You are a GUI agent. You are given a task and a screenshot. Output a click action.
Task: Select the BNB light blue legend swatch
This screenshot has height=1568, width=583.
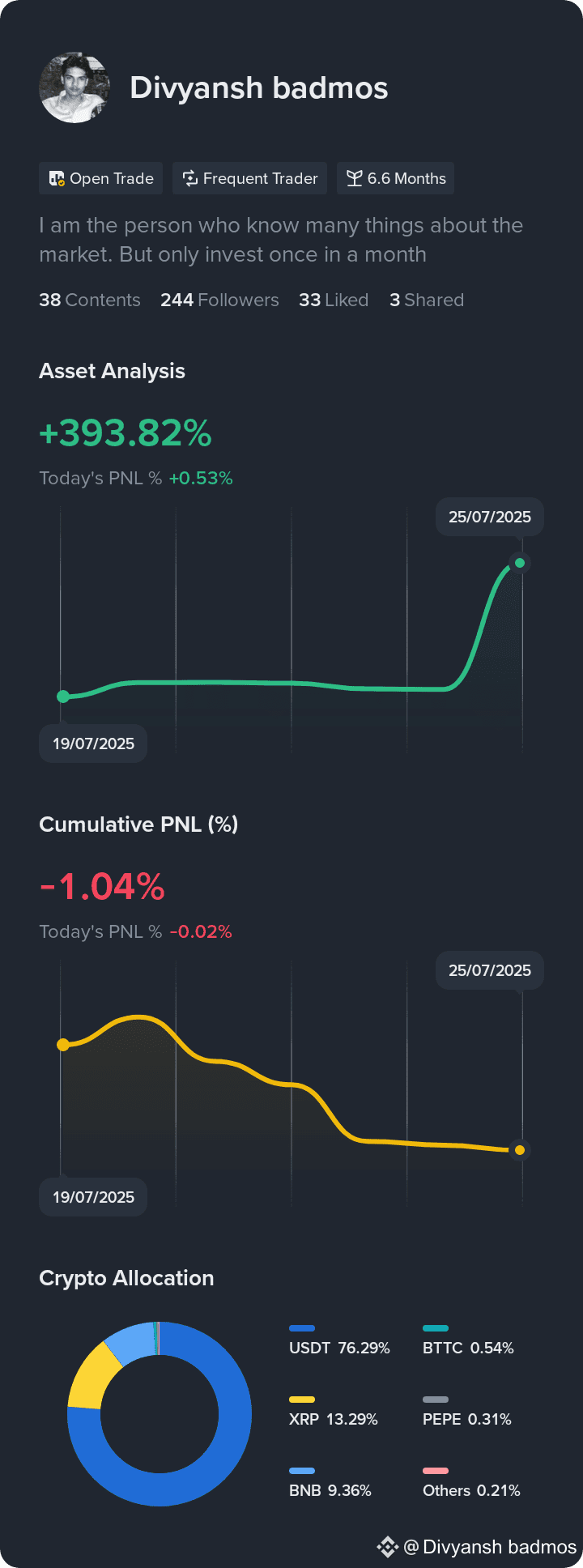click(x=302, y=1471)
